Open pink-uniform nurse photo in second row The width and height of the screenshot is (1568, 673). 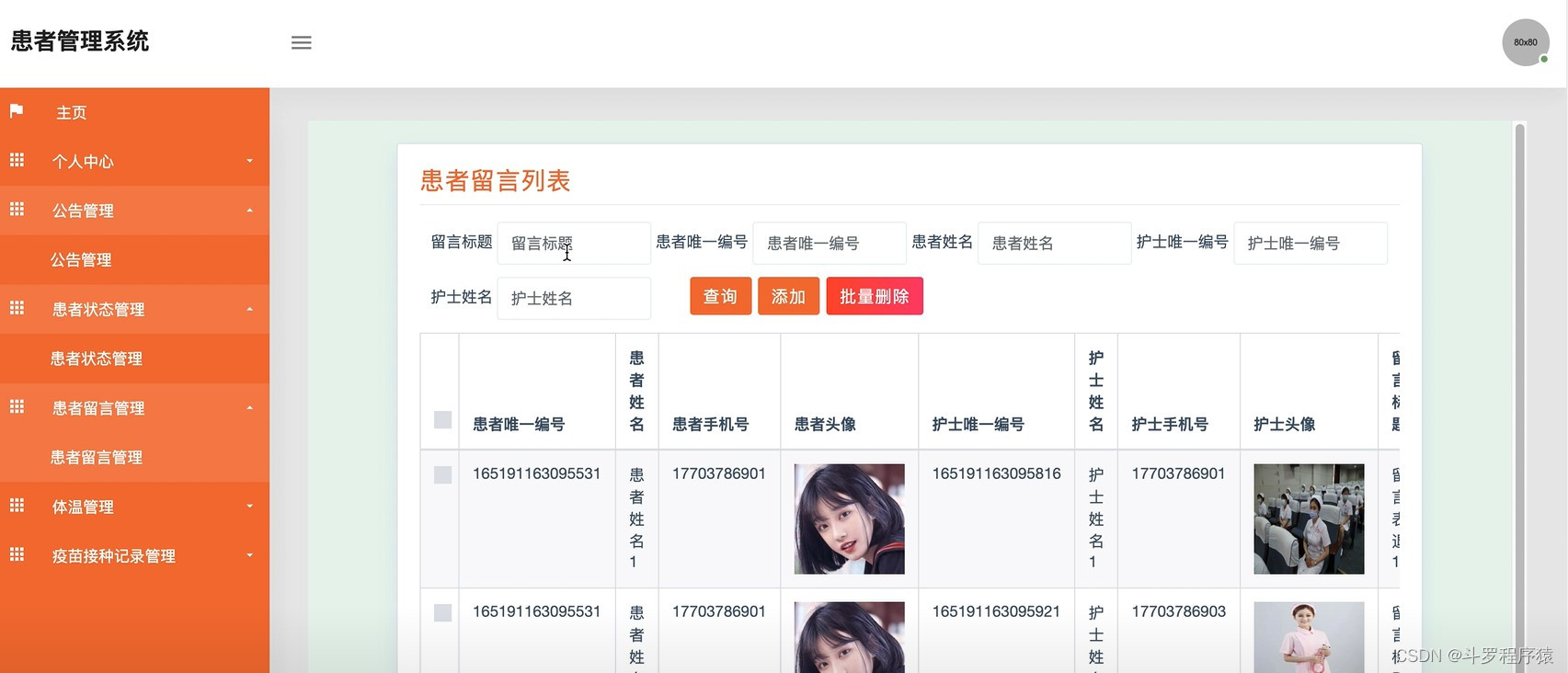[x=1309, y=637]
